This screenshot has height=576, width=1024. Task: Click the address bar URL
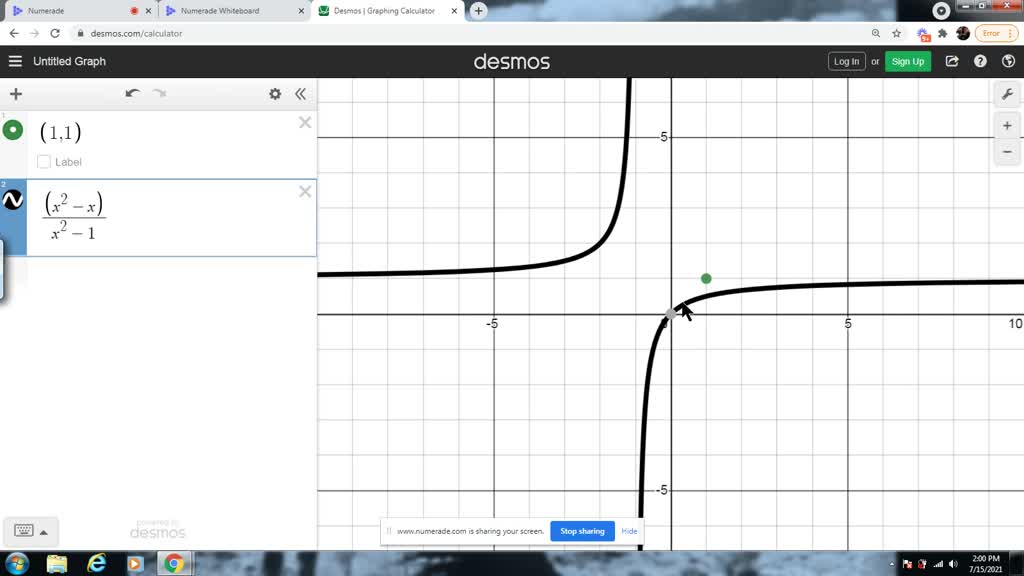[x=136, y=33]
